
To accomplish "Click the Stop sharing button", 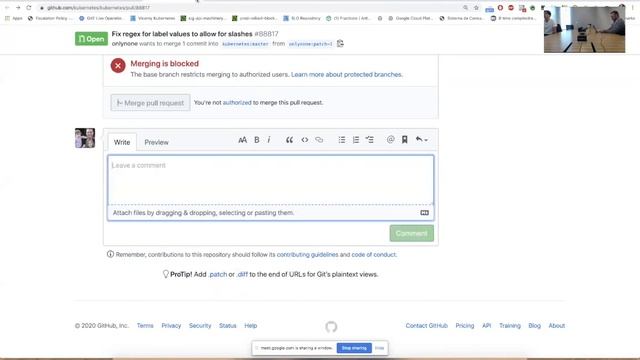I will coord(354,348).
